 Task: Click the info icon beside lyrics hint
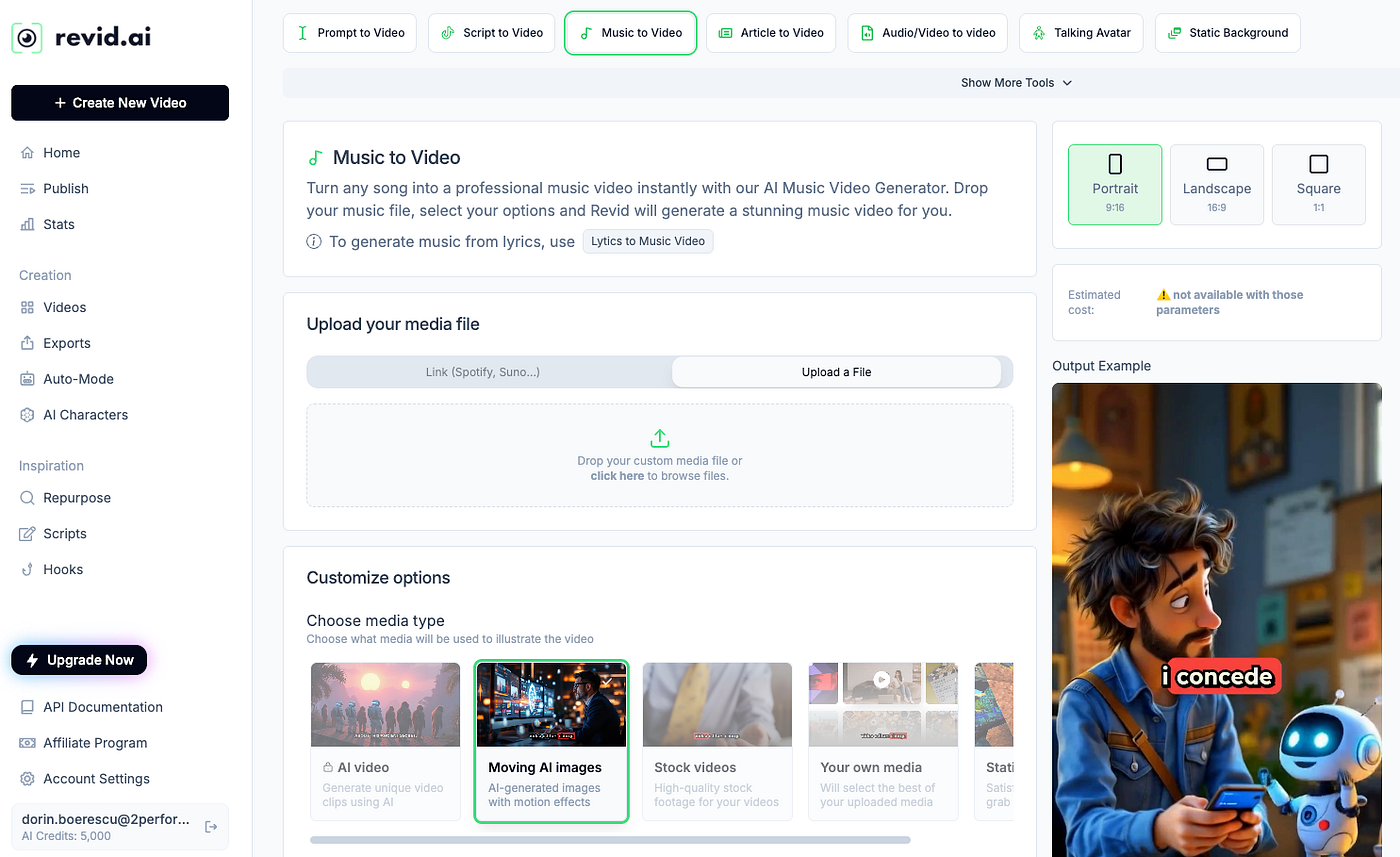click(x=314, y=241)
